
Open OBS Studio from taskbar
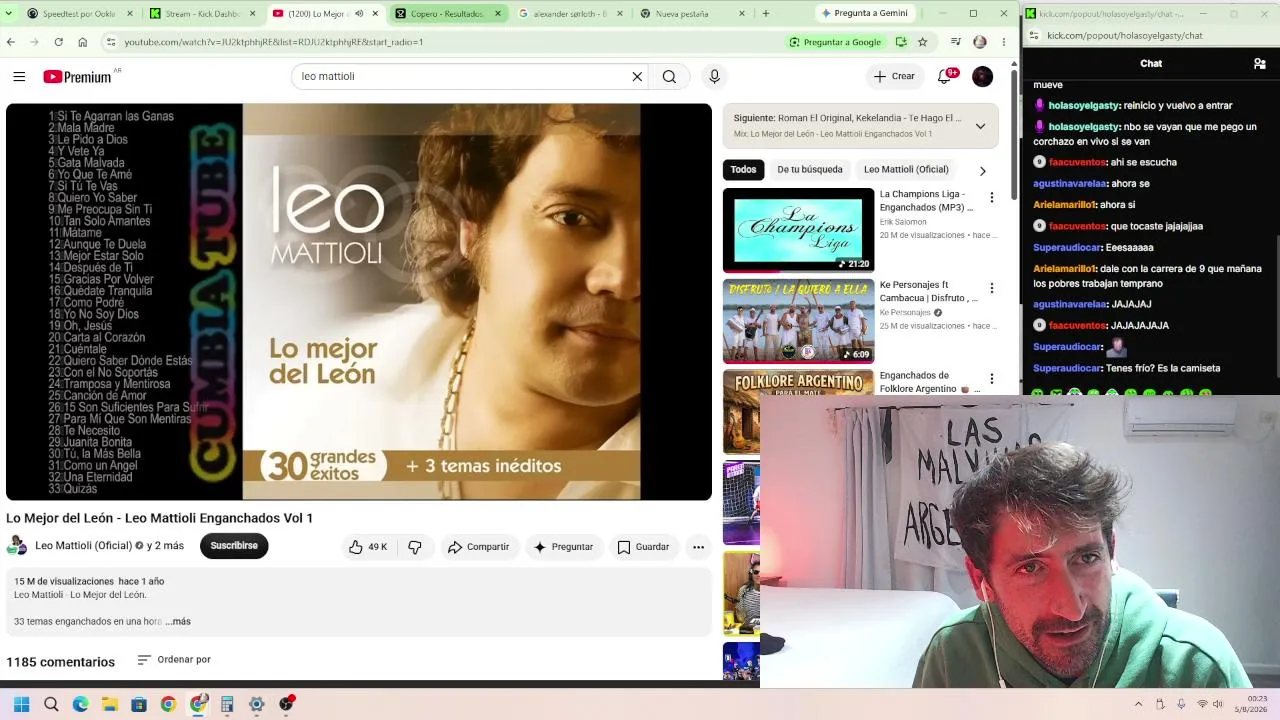[286, 704]
